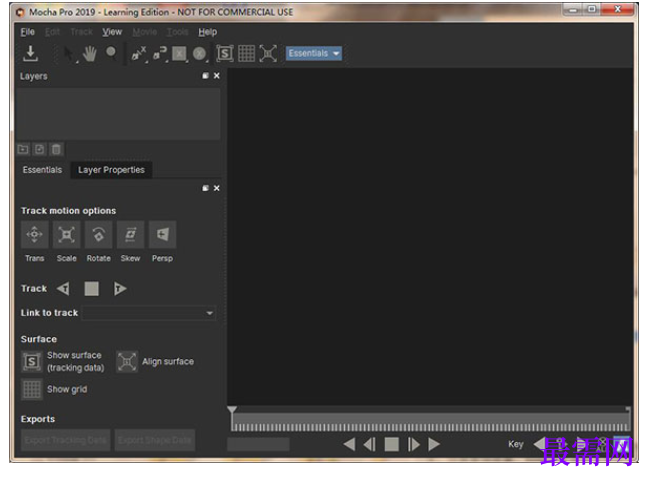Click Align surface icon in toolbar
This screenshot has height=483, width=652.
point(268,53)
